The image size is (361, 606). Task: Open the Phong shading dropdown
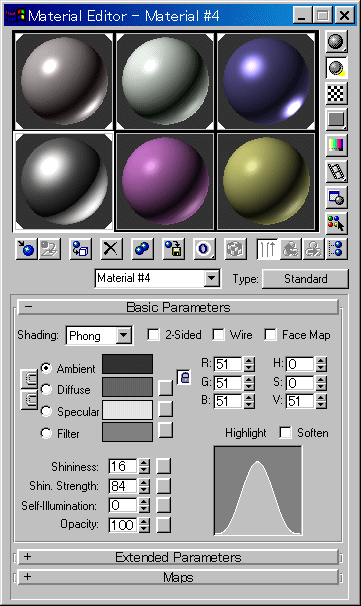click(124, 335)
